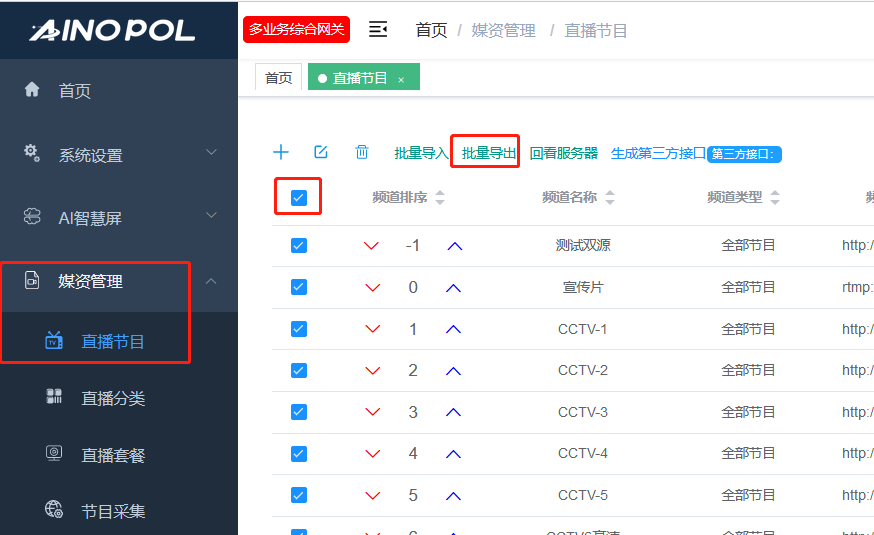Switch to the 首页 tab

pos(278,78)
